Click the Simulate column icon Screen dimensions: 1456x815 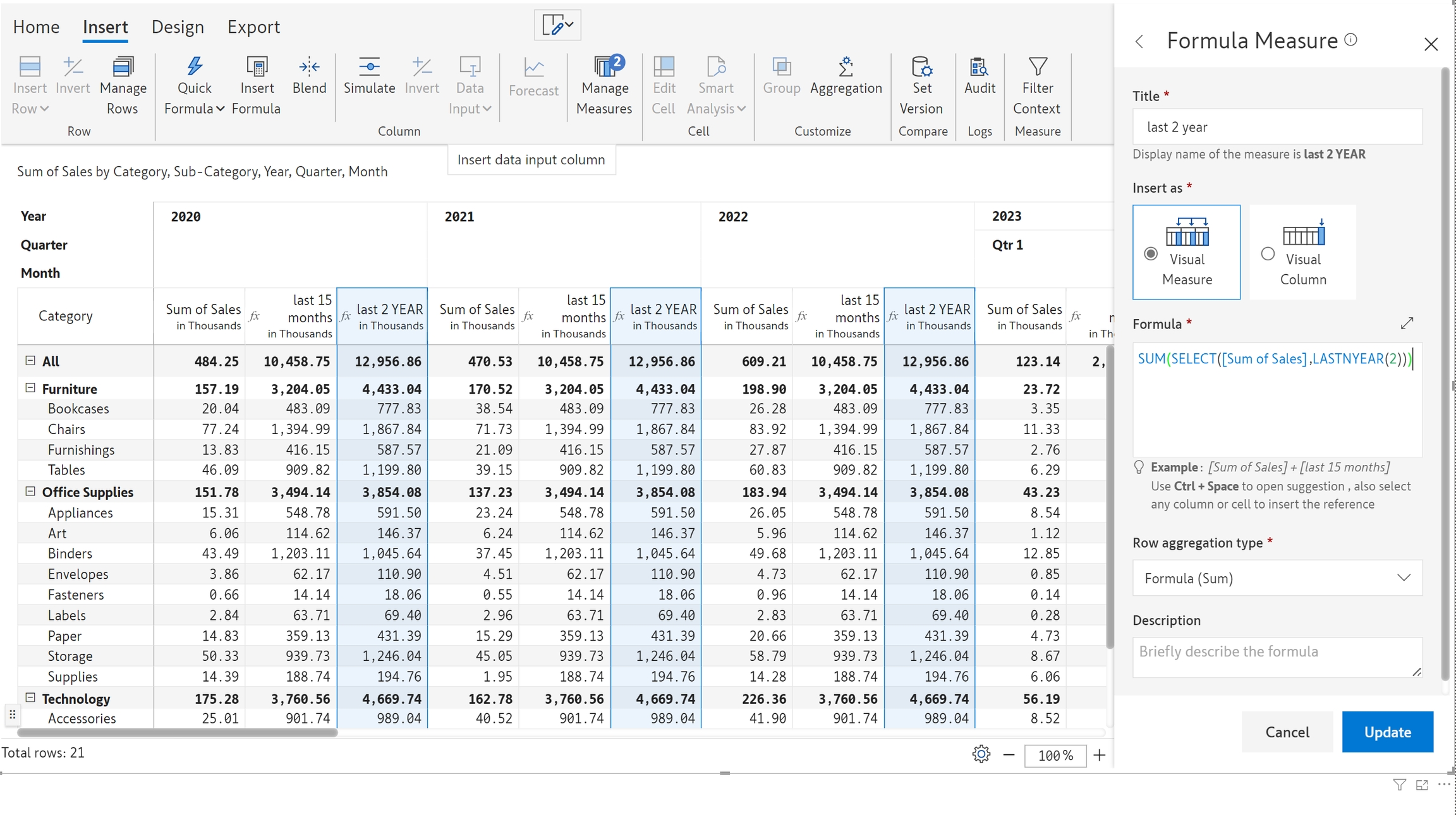click(369, 66)
